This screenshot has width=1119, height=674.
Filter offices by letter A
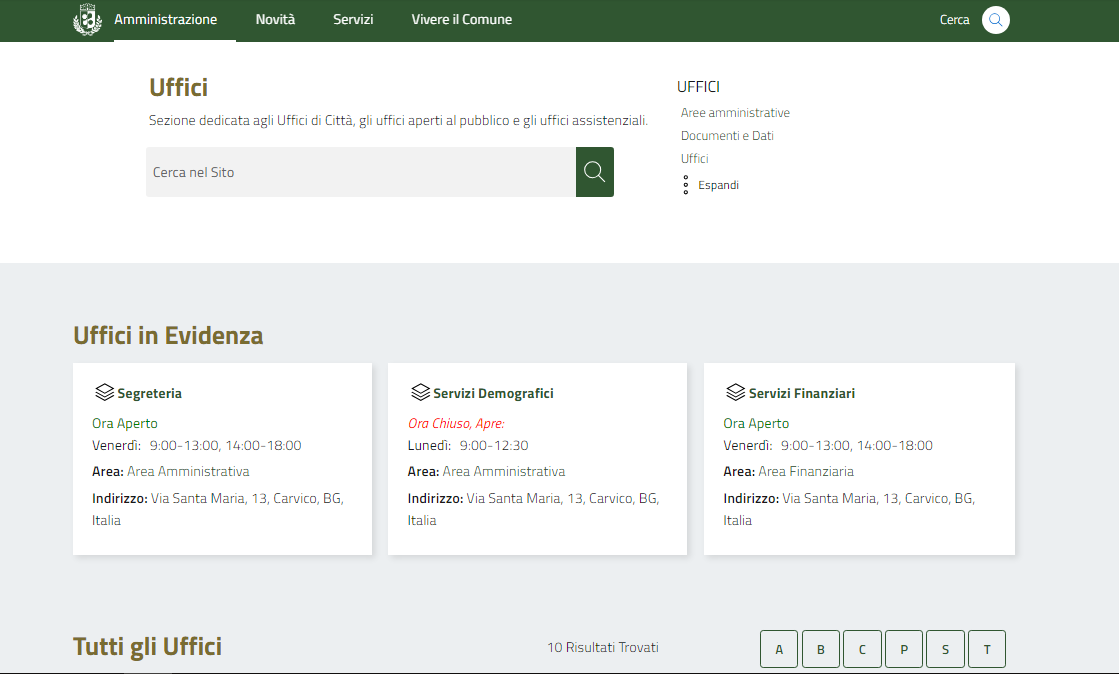click(779, 649)
